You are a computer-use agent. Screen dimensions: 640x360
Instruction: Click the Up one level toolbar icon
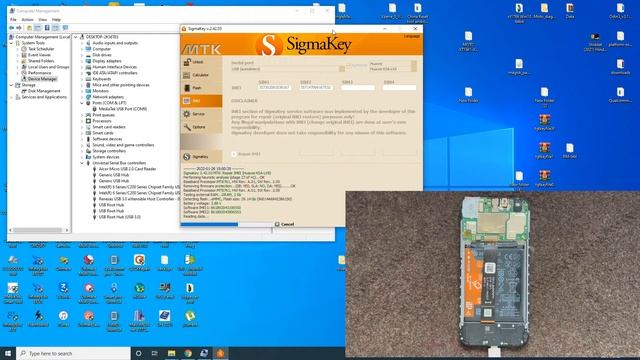coord(29,28)
